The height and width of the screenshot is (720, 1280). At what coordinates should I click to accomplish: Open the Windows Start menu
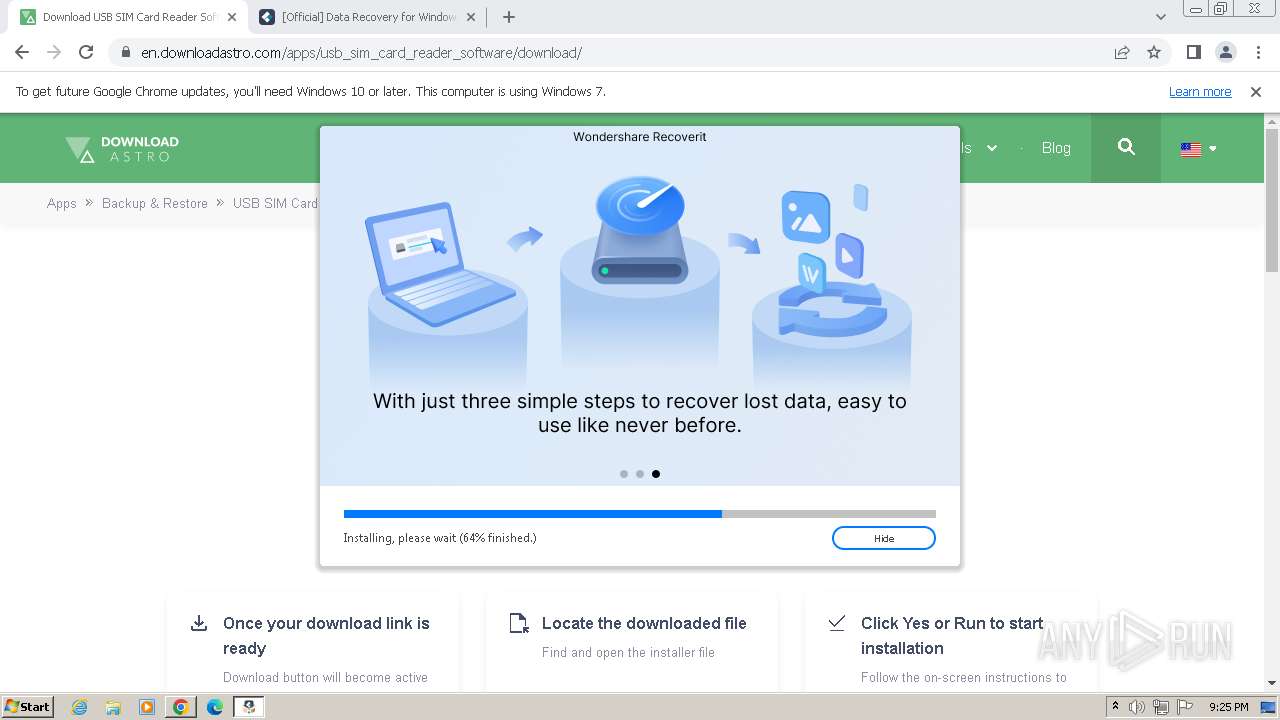[x=27, y=706]
